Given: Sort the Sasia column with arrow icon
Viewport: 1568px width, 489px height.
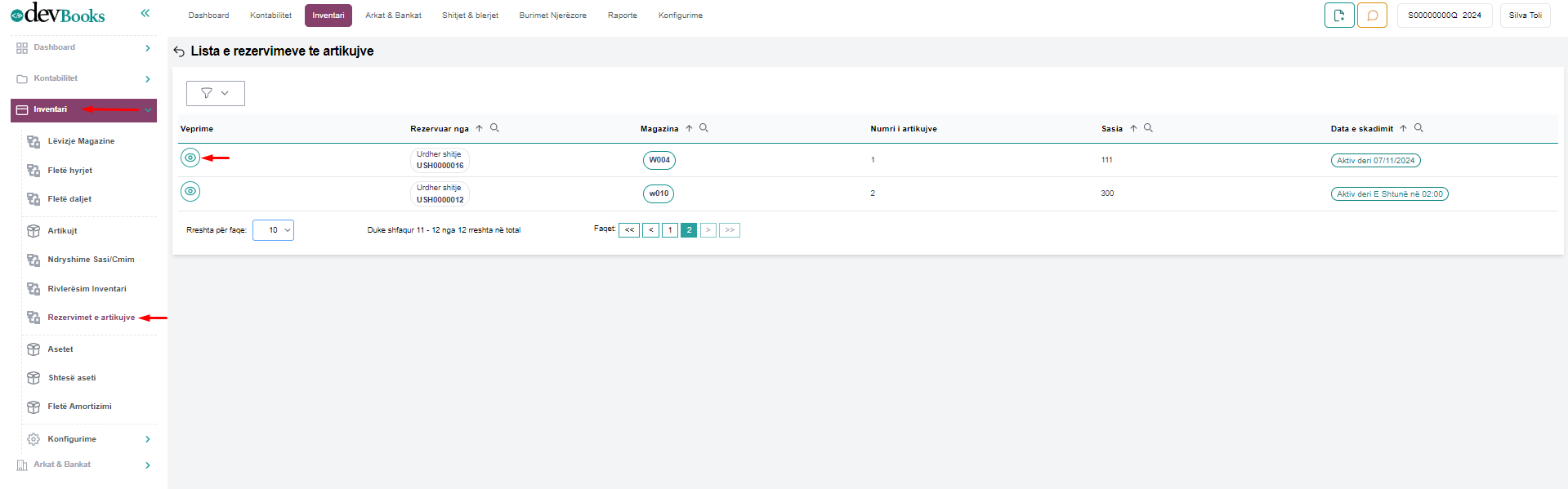Looking at the screenshot, I should 1133,128.
